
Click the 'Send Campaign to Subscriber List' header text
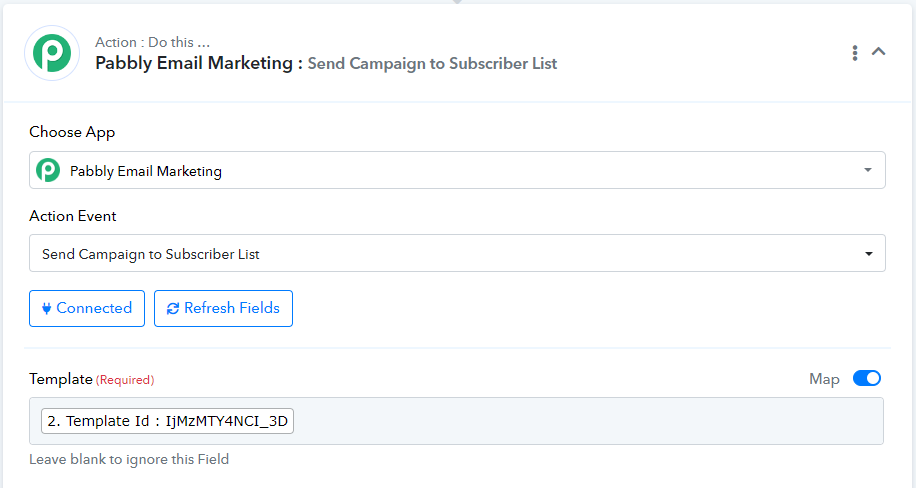pos(432,64)
